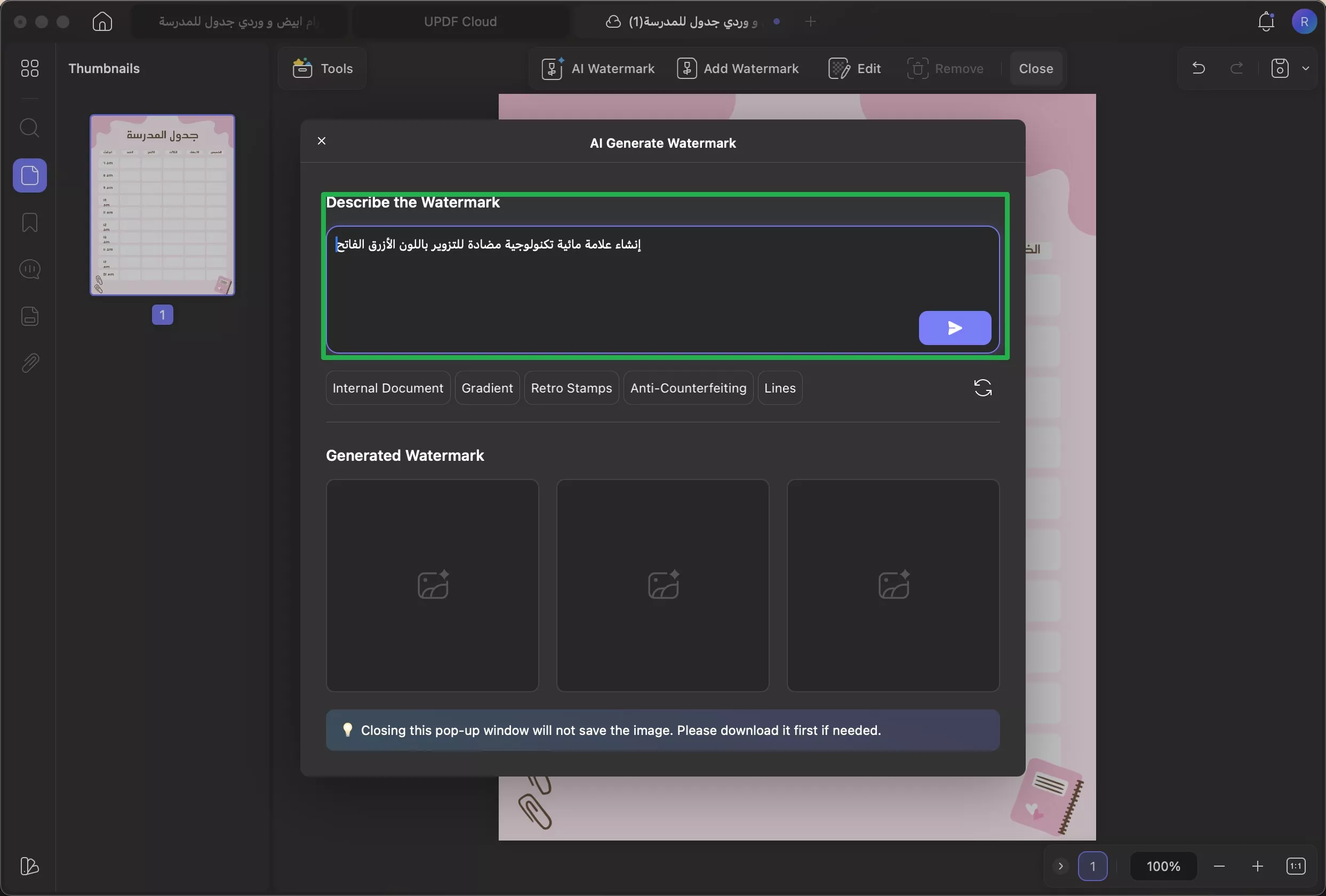Viewport: 1326px width, 896px height.
Task: Click the zoom in plus button
Action: (x=1257, y=866)
